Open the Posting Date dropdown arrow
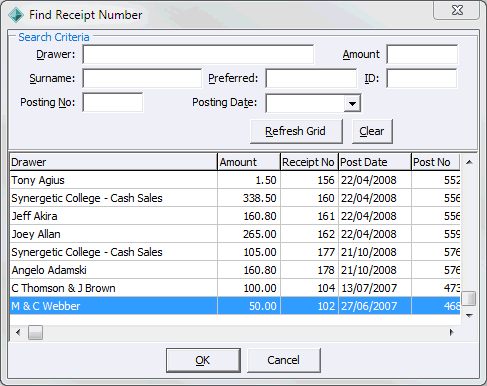Viewport: 487px width, 386px height. [352, 103]
